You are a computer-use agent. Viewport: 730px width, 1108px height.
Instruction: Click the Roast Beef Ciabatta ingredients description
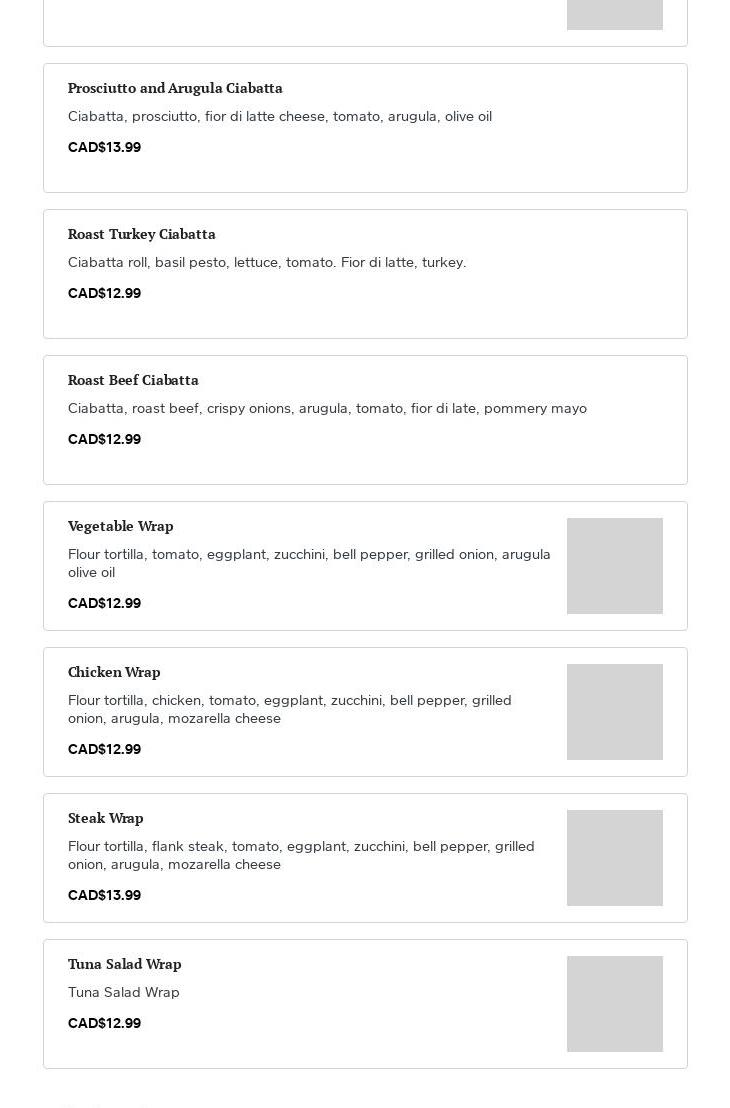tap(327, 408)
